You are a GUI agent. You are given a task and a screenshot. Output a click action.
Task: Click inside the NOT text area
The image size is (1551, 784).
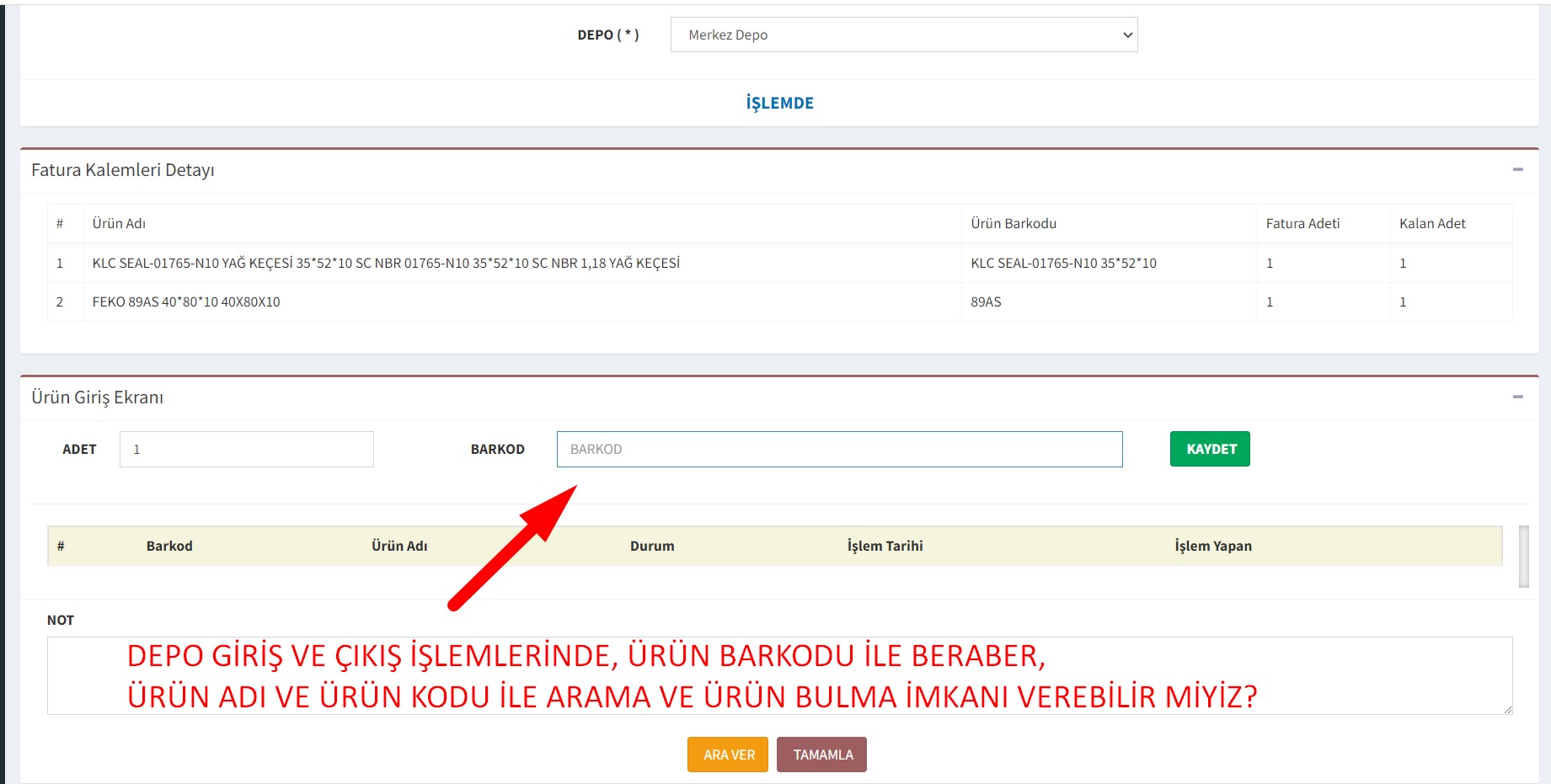(x=779, y=675)
